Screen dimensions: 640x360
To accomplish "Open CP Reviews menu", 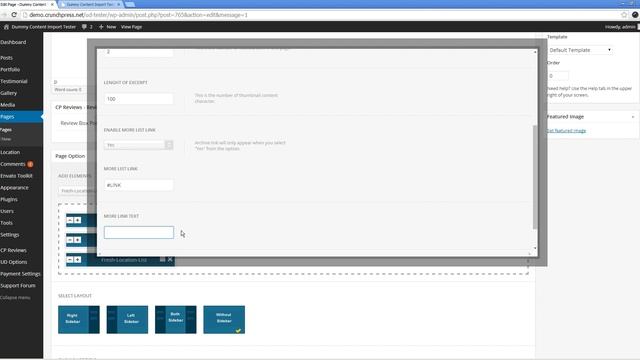I will 13,250.
